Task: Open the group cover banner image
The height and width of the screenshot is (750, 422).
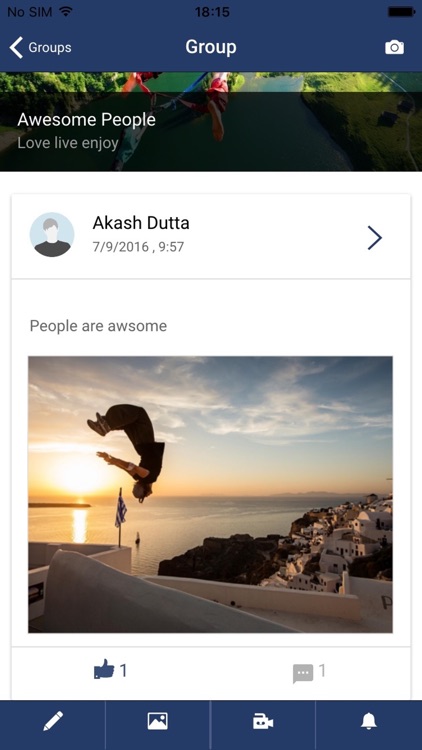Action: (211, 121)
